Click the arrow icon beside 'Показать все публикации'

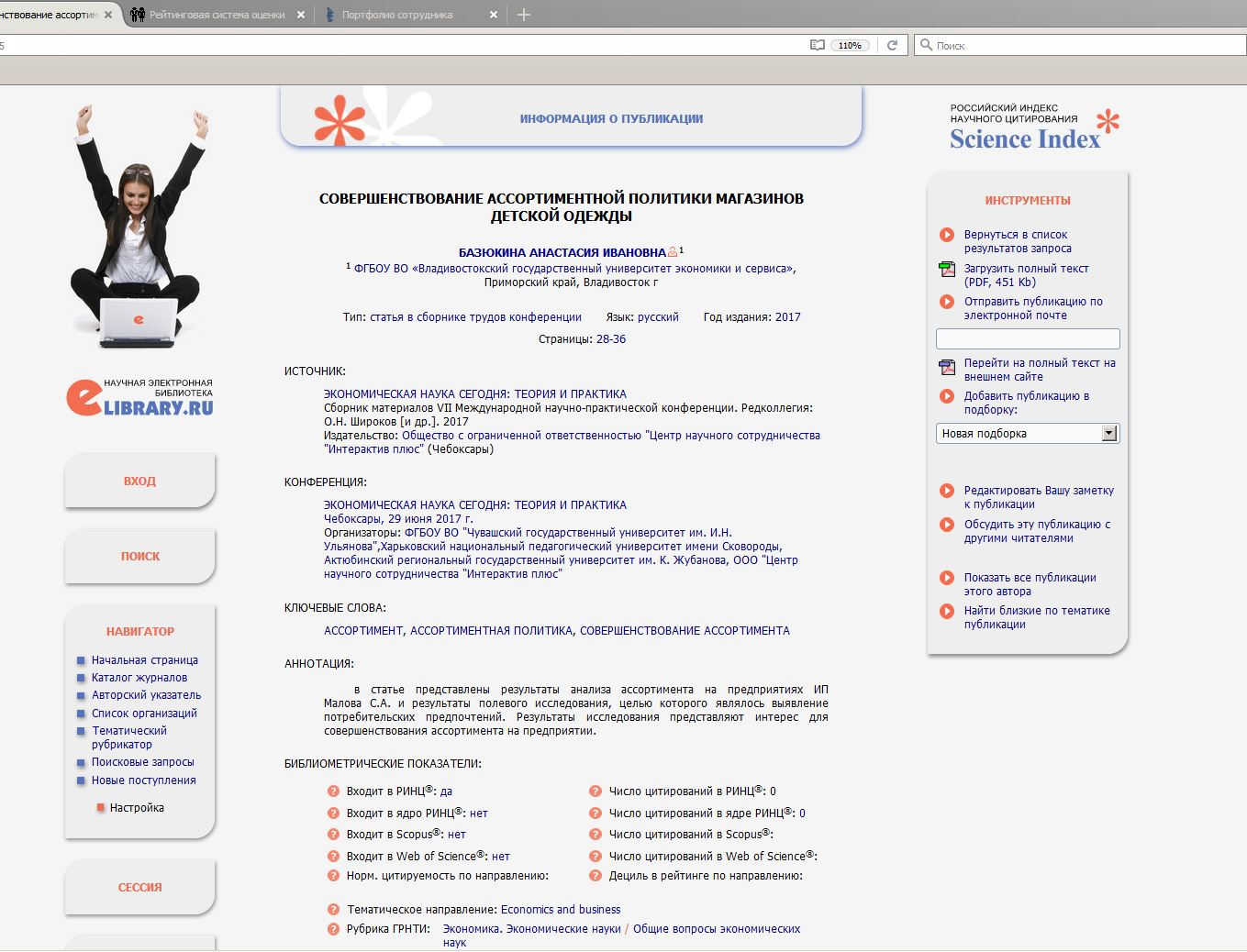pos(947,578)
